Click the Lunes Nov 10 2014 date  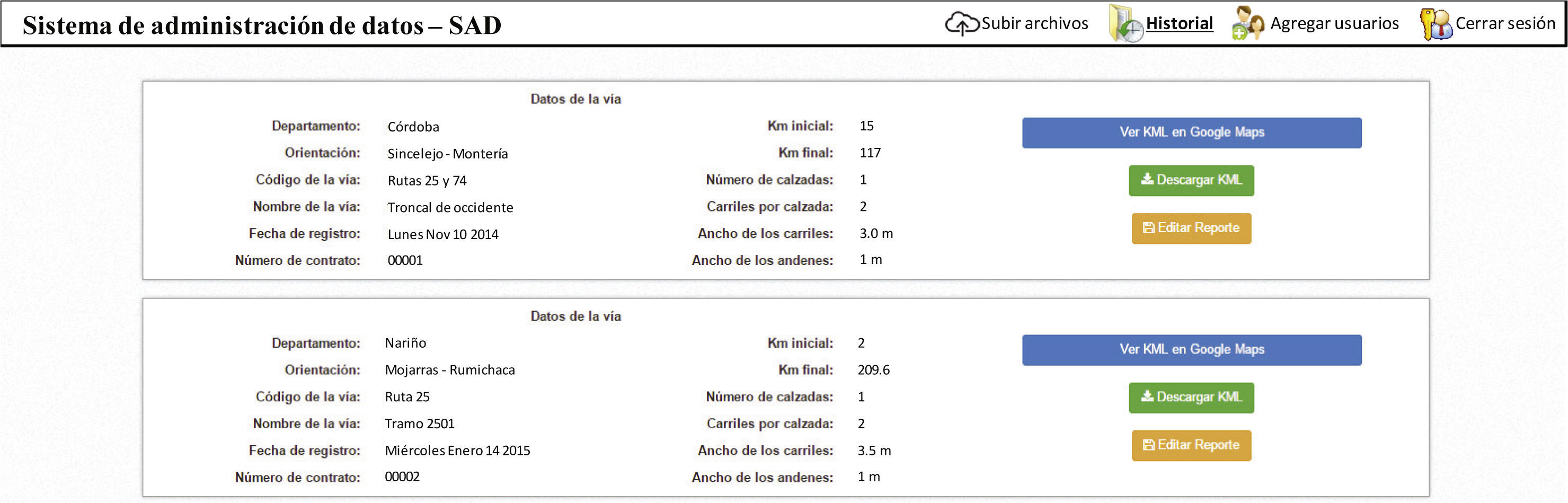coord(442,234)
